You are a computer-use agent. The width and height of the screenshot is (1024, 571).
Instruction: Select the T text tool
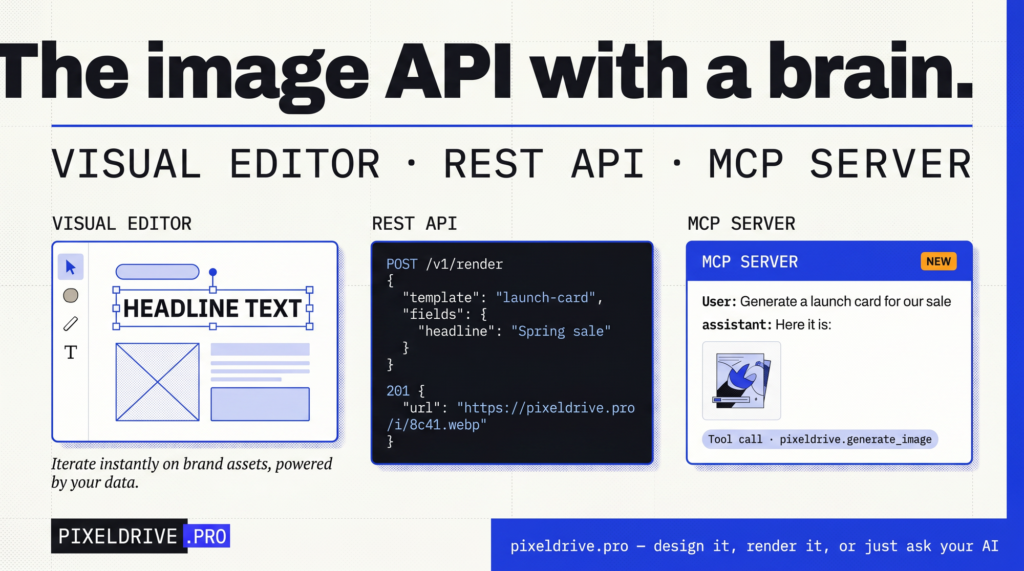tap(71, 353)
